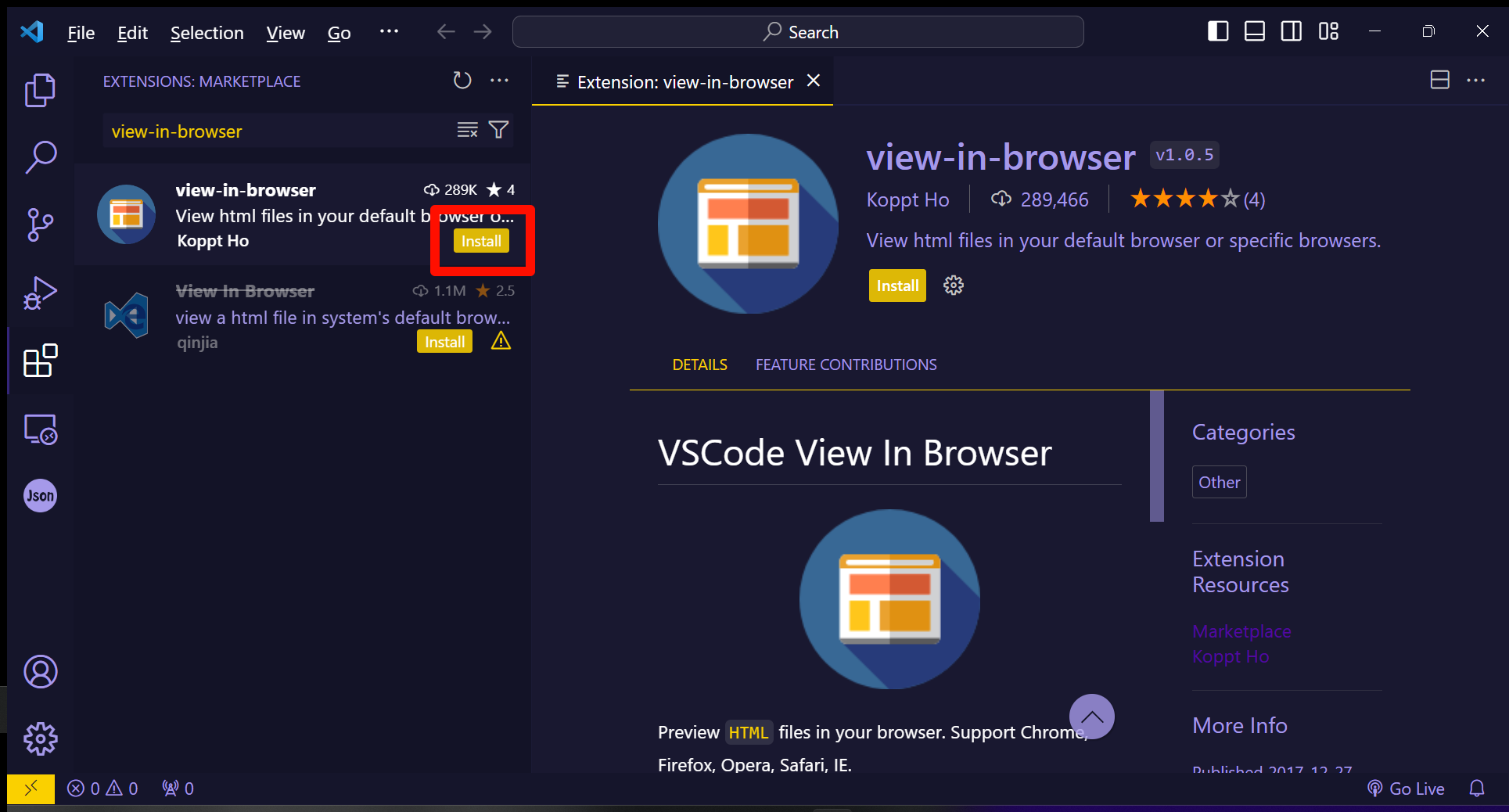Open Views and More Actions menu
Image resolution: width=1509 pixels, height=812 pixels.
[499, 81]
